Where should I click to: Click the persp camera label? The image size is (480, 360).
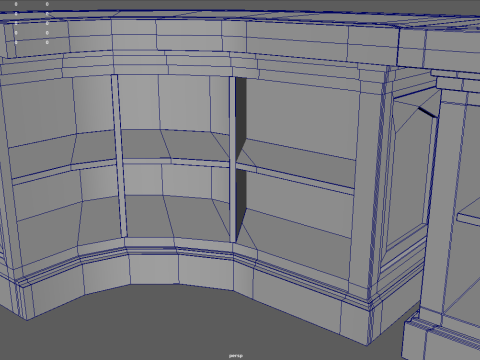click(x=236, y=356)
